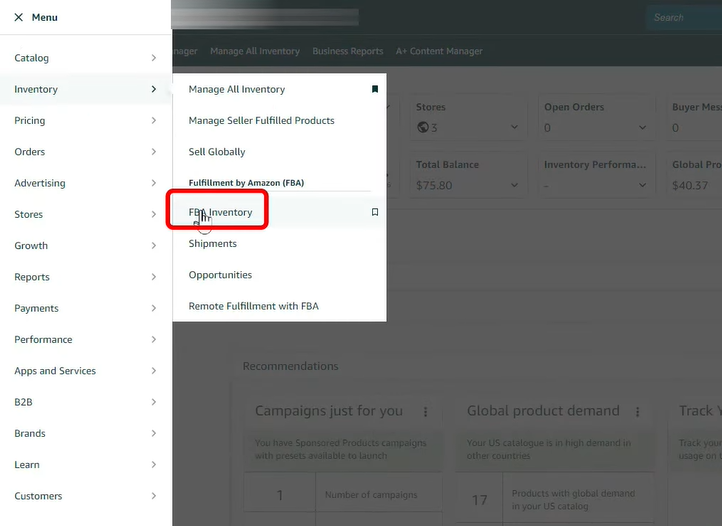This screenshot has width=722, height=526.
Task: Open Opportunities in the submenu
Action: tap(220, 275)
